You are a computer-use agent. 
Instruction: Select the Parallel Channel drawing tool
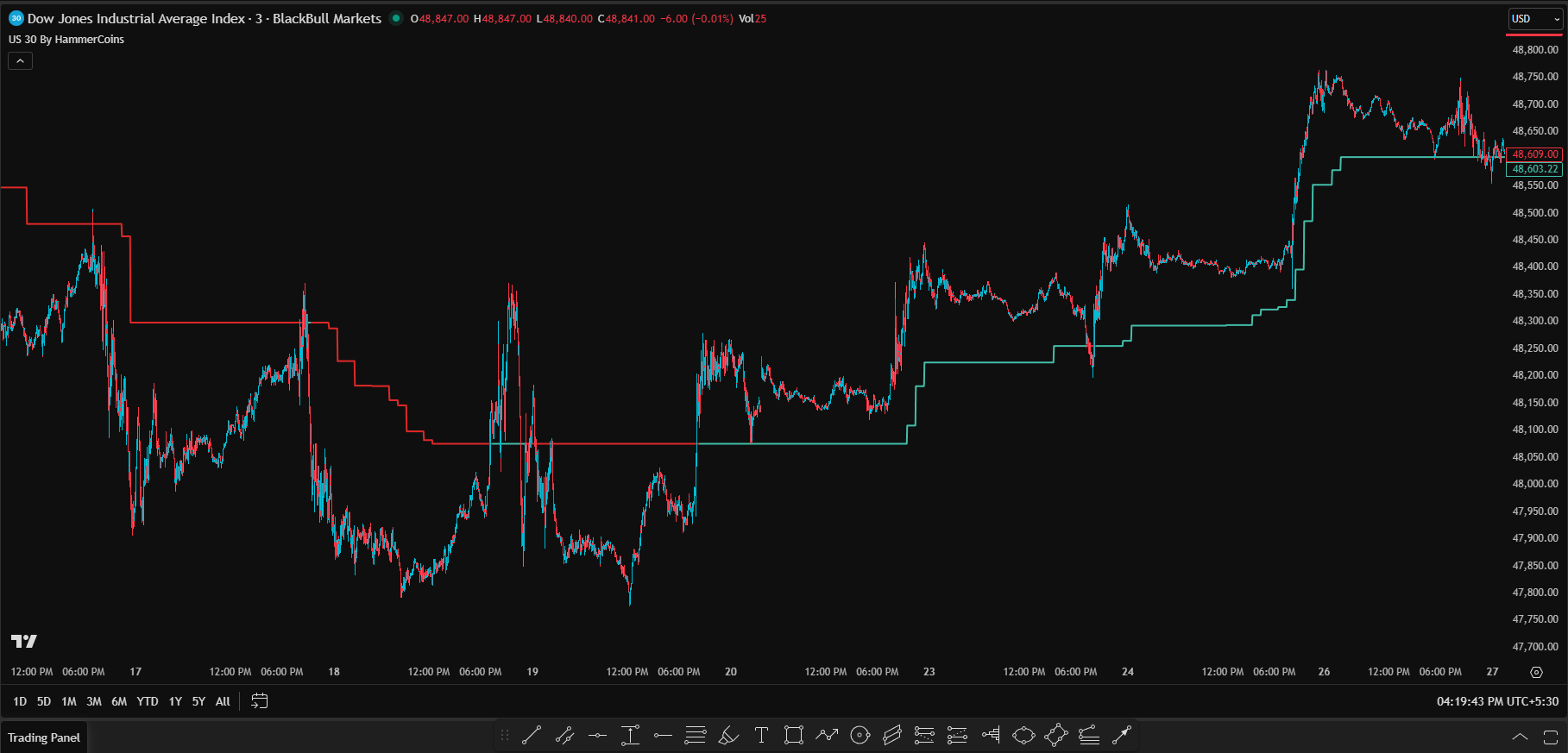point(891,735)
